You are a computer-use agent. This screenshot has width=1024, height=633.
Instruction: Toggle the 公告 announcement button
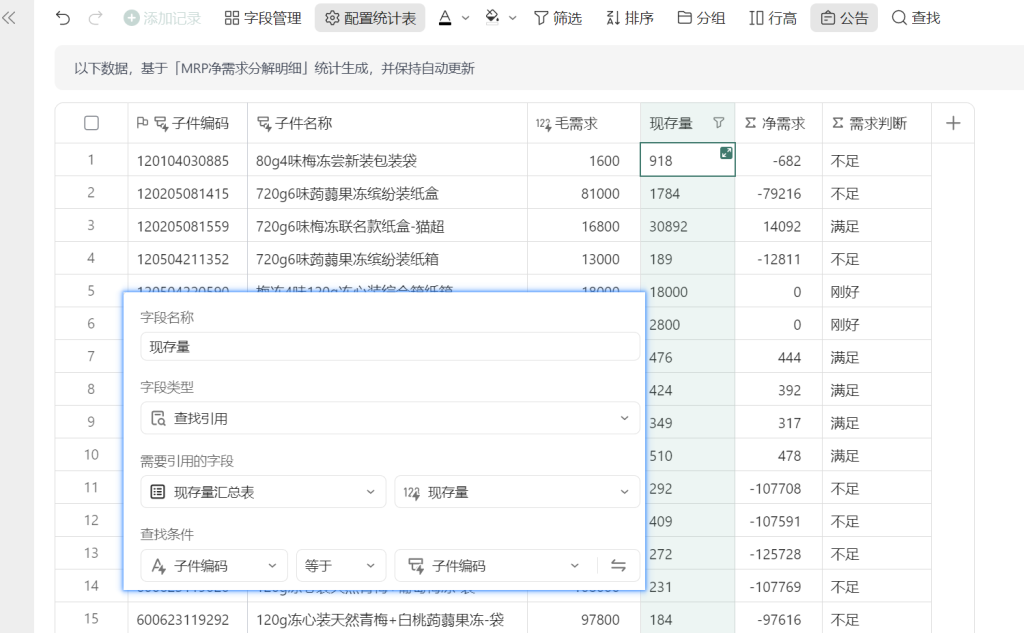coord(844,18)
